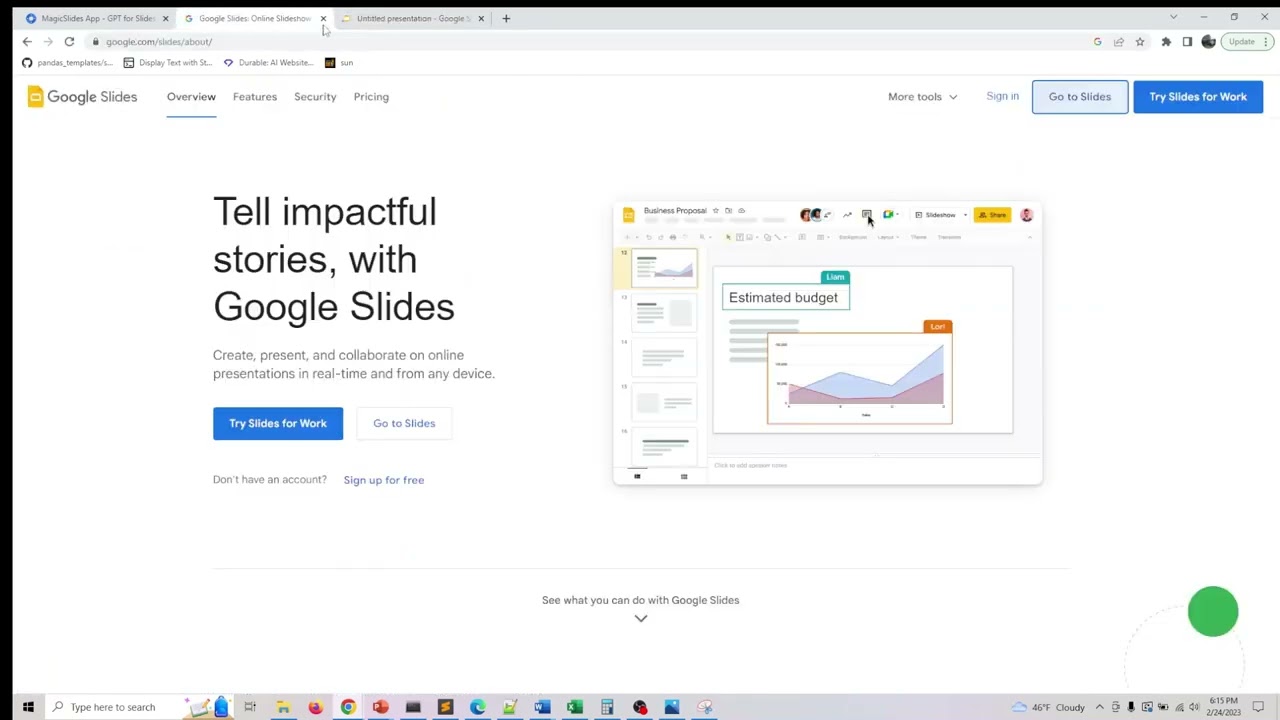Click the Google Slides logo
This screenshot has width=1280, height=720.
[x=82, y=97]
